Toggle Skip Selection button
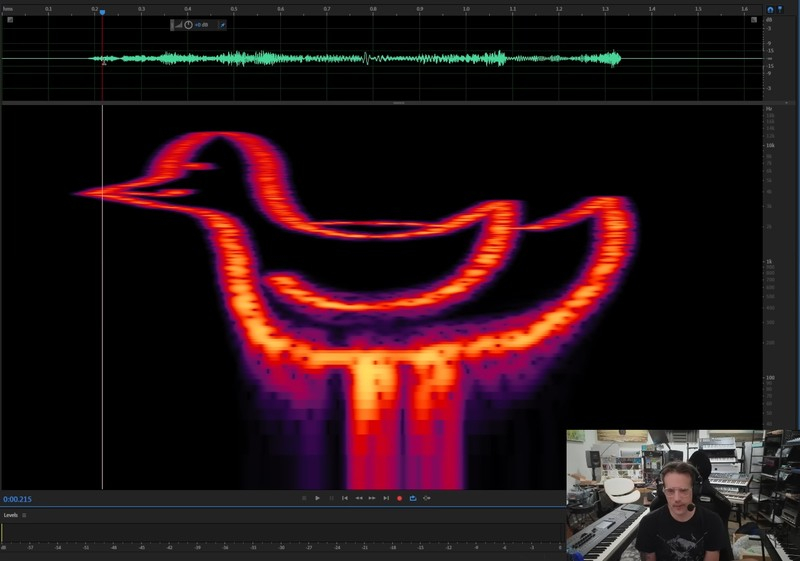Image resolution: width=800 pixels, height=561 pixels. 427,498
